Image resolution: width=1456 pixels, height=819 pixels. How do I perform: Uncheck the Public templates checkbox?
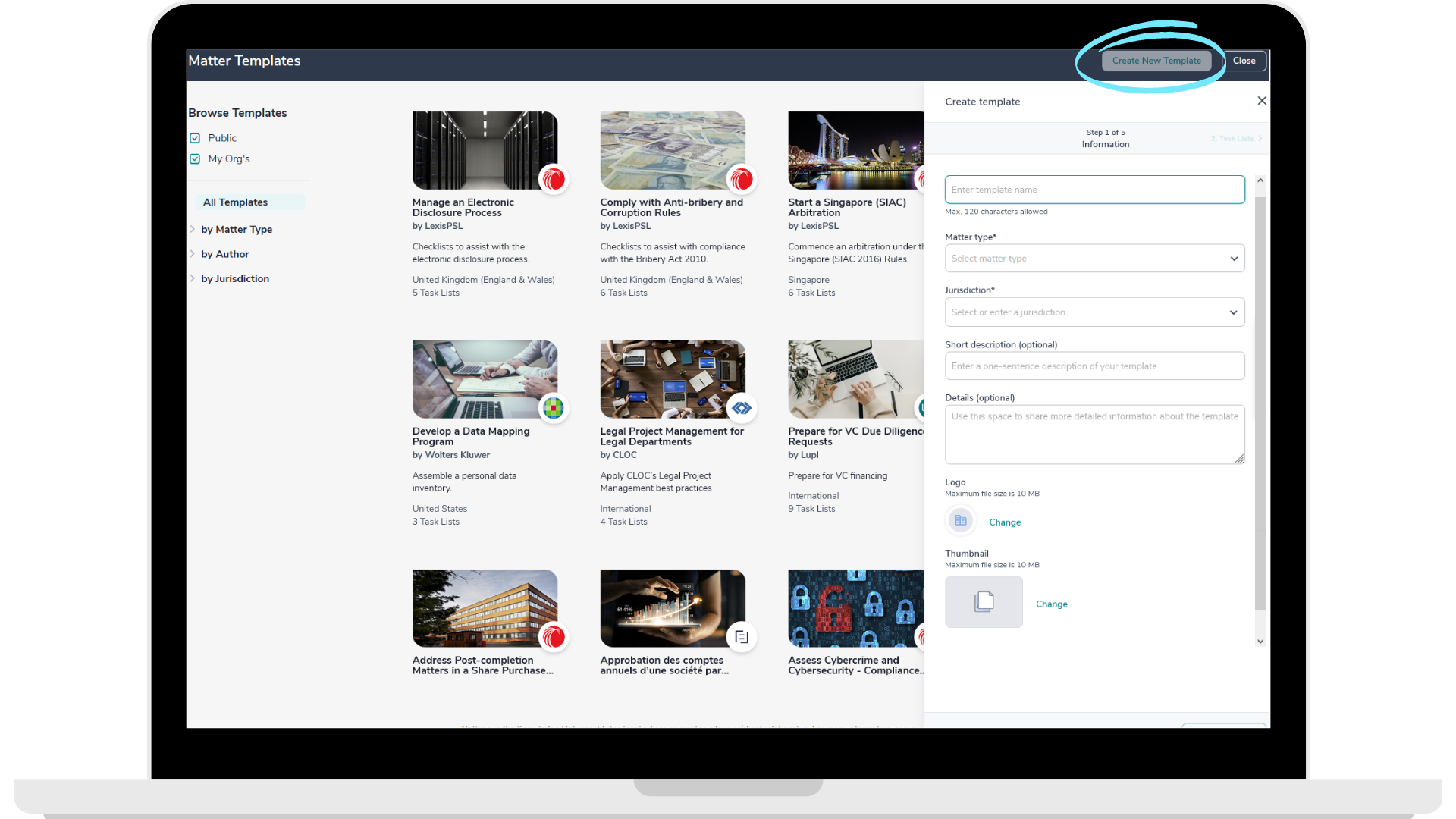(x=195, y=138)
